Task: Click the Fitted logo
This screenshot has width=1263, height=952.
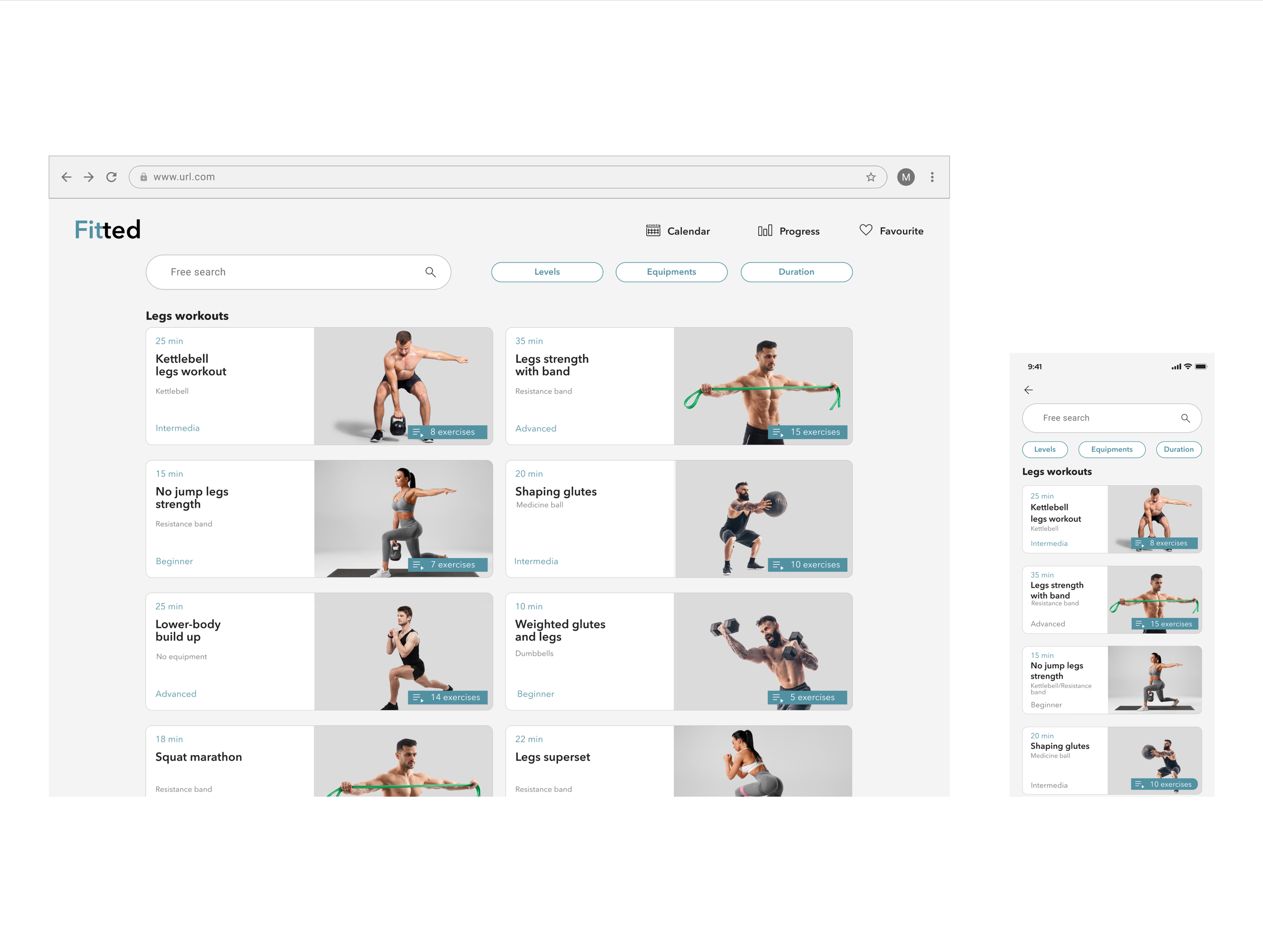Action: click(107, 229)
